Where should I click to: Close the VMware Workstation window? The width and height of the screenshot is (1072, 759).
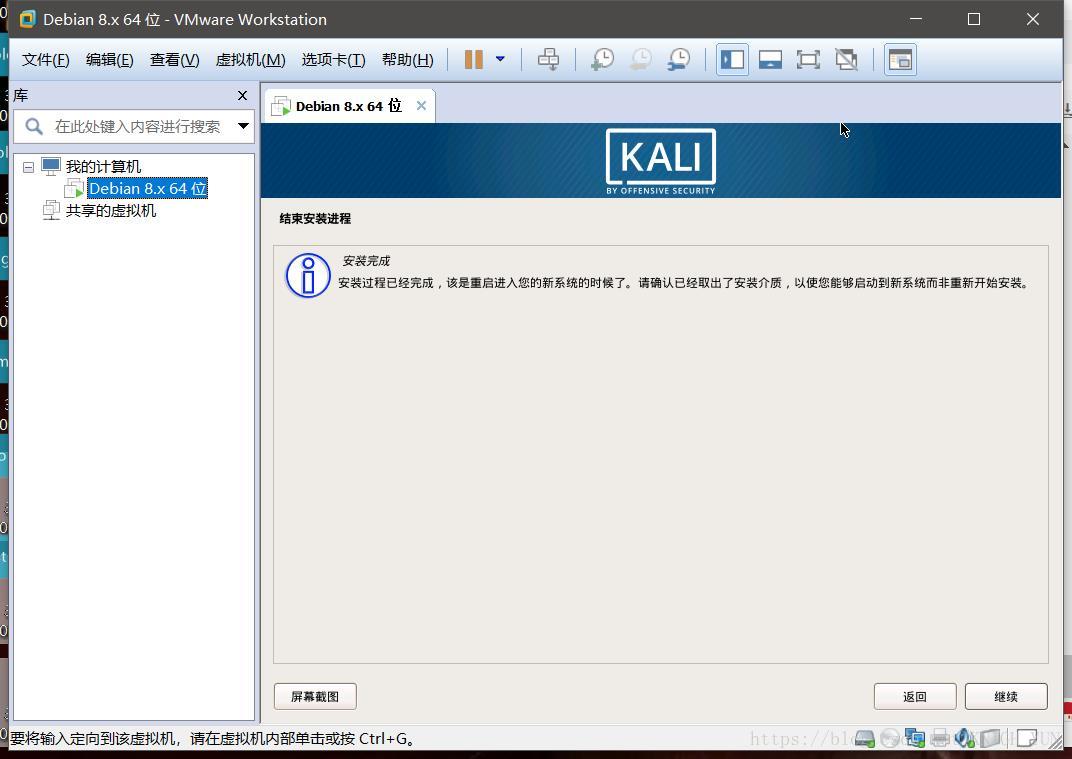(1033, 19)
